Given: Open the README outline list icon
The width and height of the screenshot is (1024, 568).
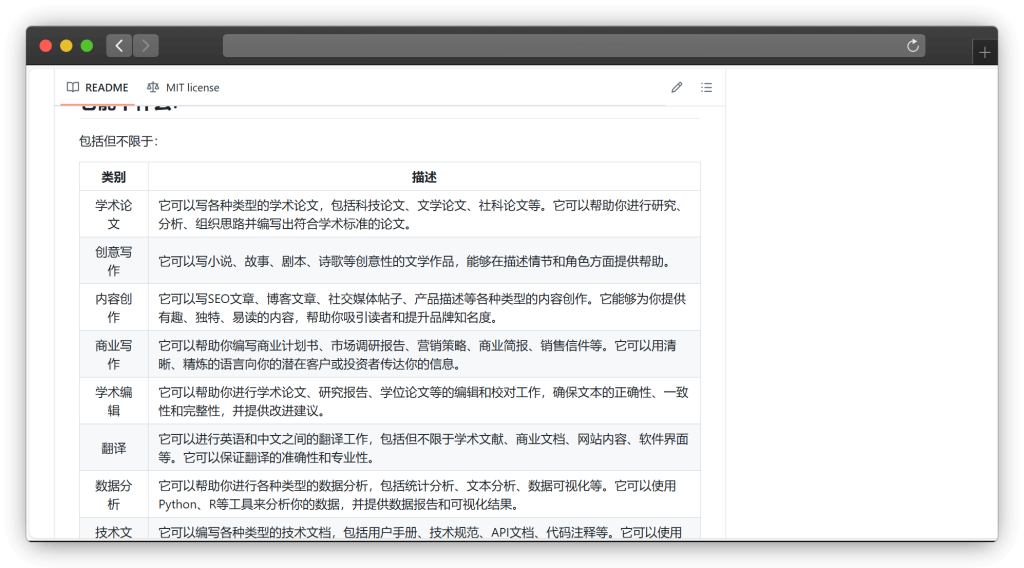Looking at the screenshot, I should tap(707, 87).
